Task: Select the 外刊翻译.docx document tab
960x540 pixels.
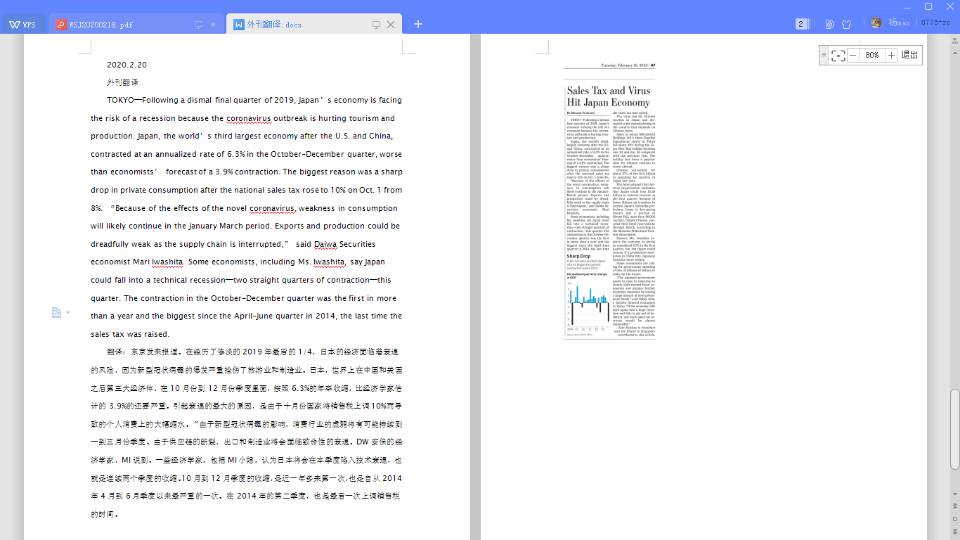Action: (x=280, y=24)
